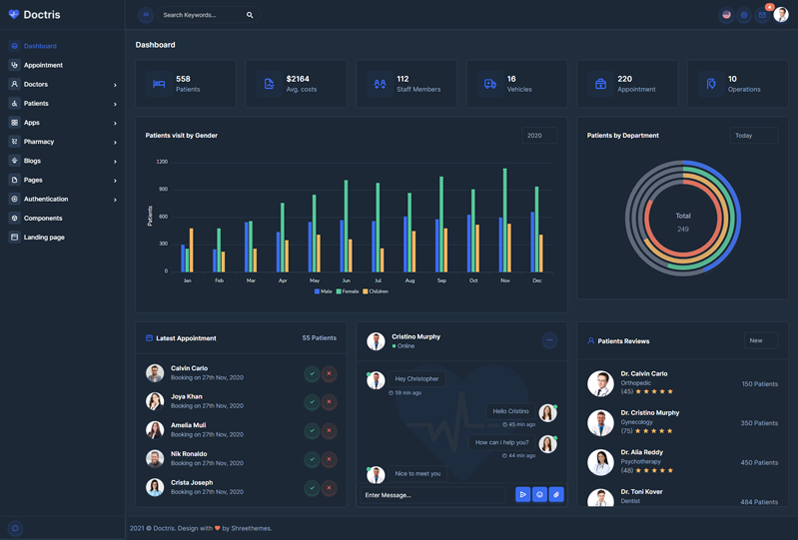Open the mail inbox icon with badge

[x=762, y=15]
